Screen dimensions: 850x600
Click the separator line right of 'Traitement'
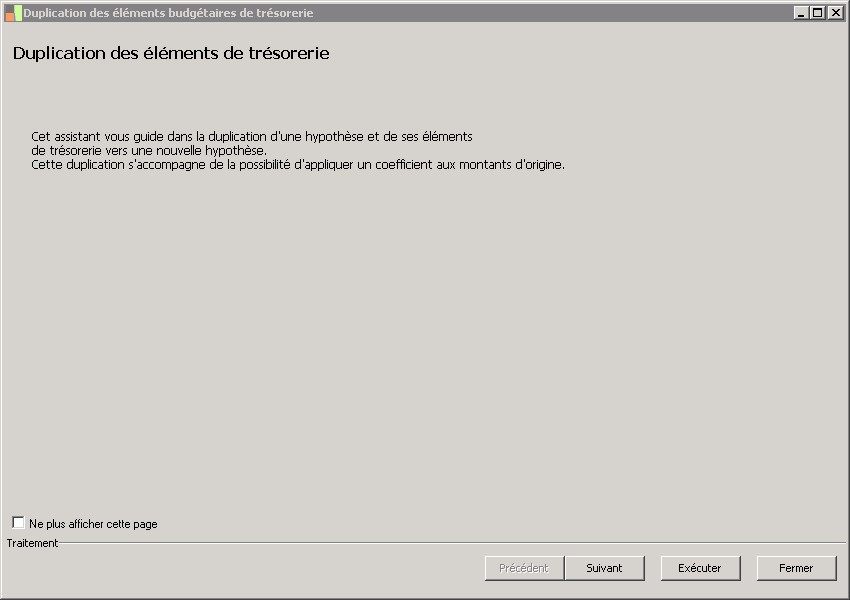tap(450, 543)
